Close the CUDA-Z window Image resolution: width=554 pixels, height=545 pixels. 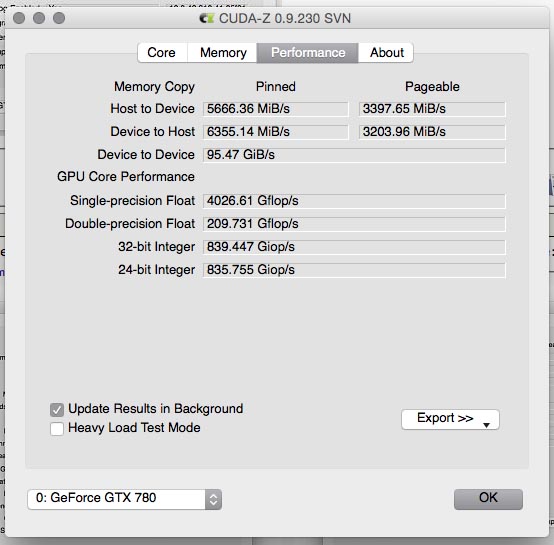[19, 18]
